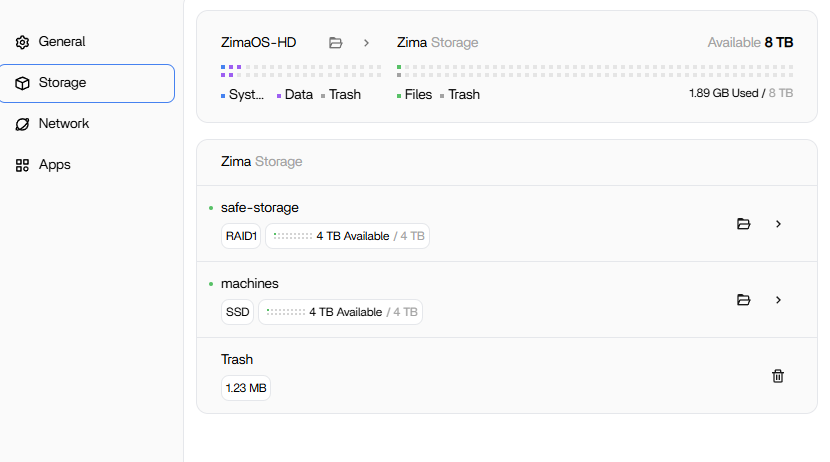Click the 1.23 MB Trash size badge
This screenshot has height=462, width=830.
pos(245,388)
